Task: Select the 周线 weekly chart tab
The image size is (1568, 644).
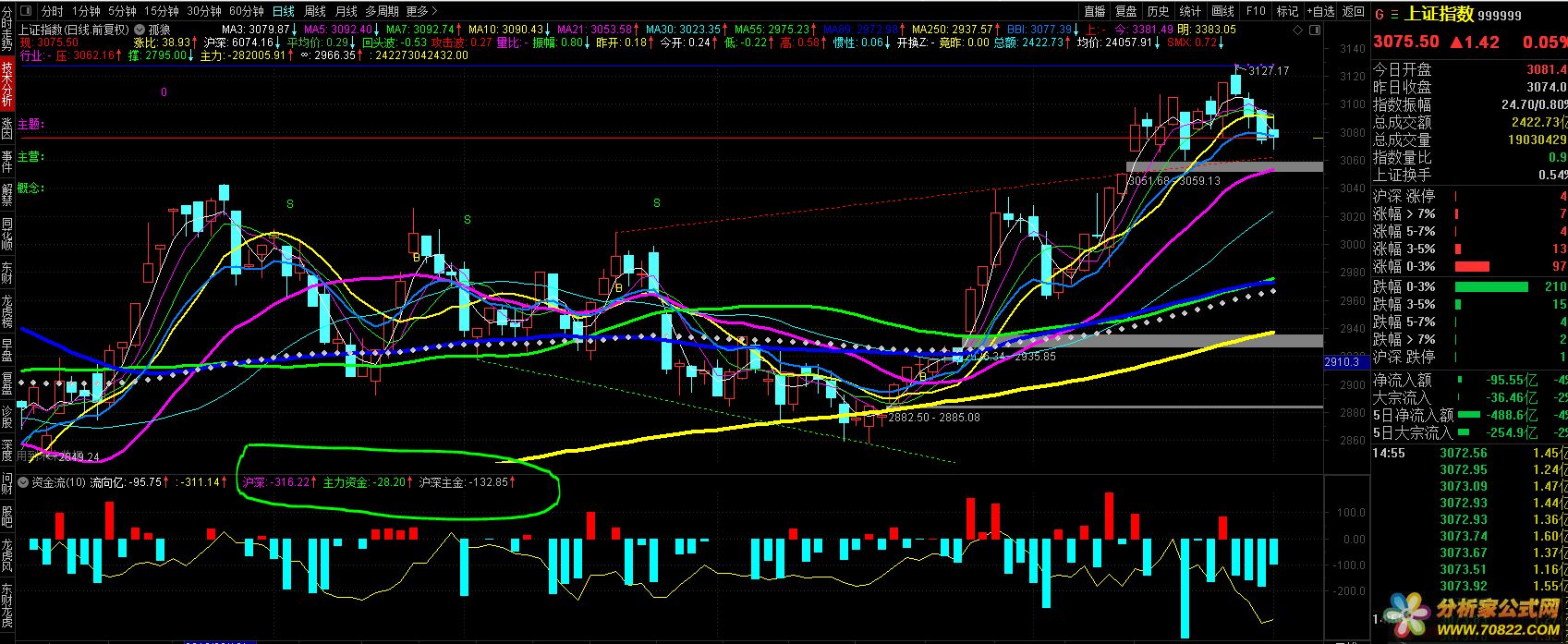Action: [x=315, y=11]
